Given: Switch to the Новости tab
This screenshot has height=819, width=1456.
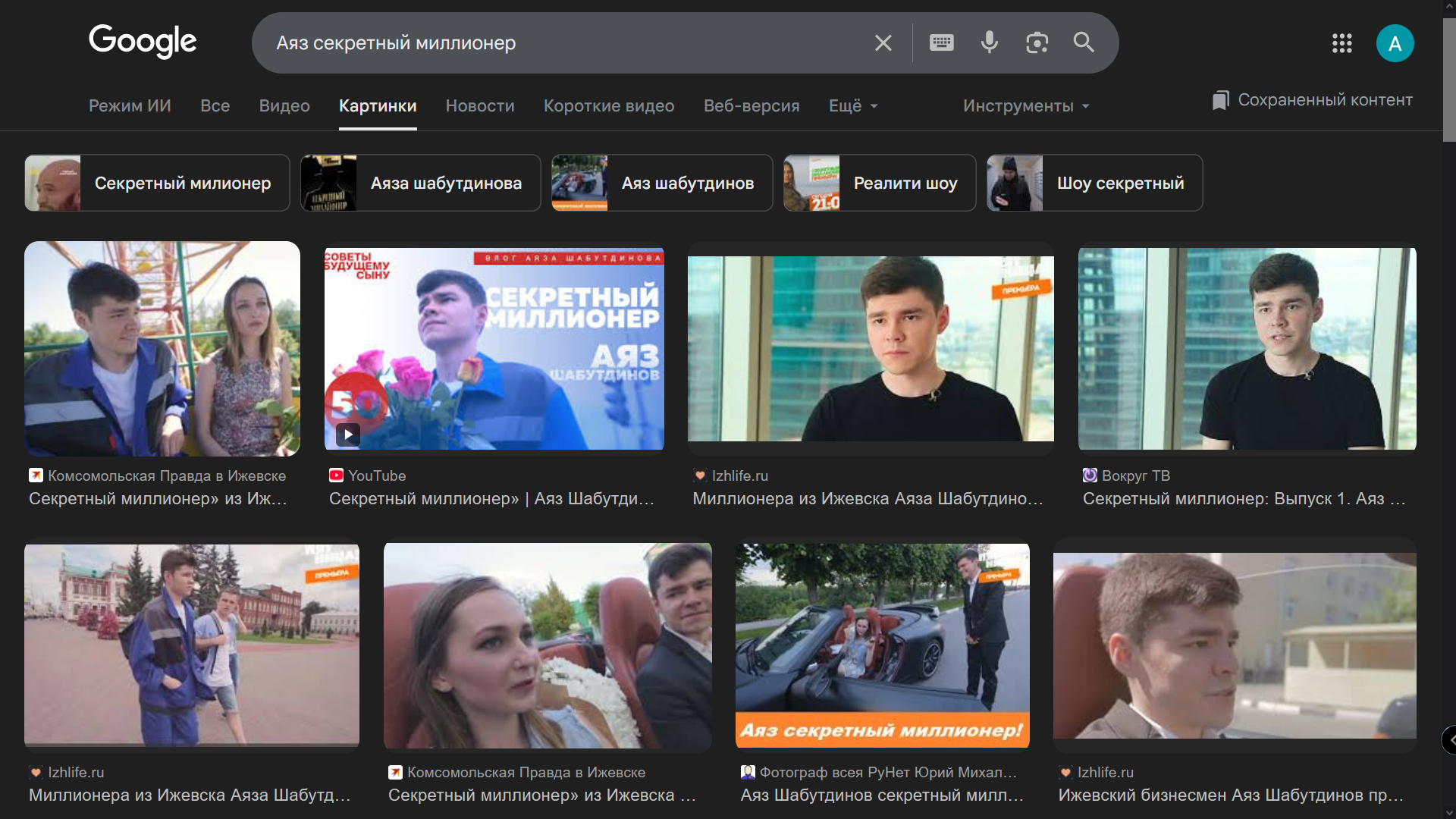Looking at the screenshot, I should coord(480,106).
